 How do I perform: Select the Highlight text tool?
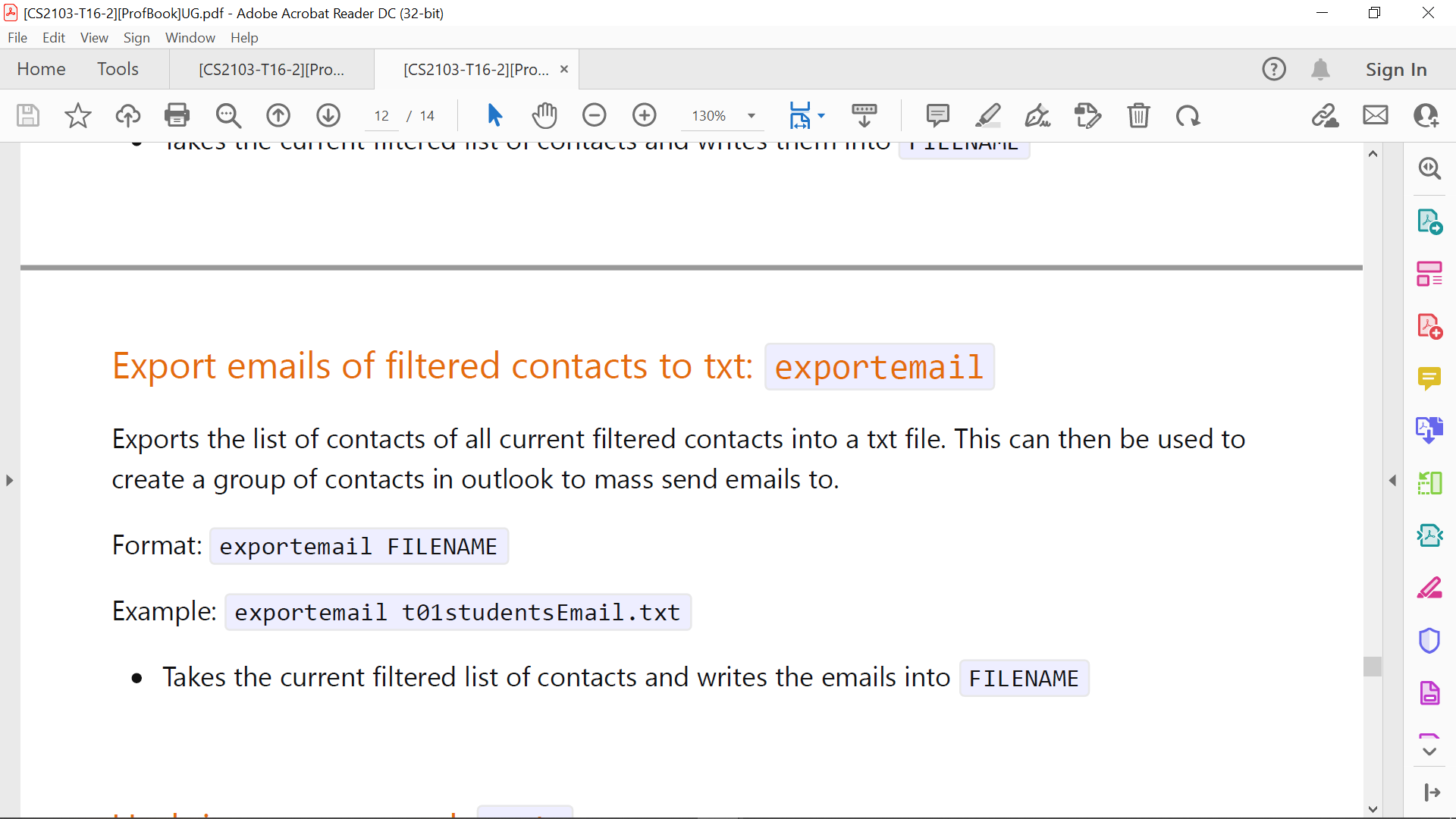click(x=987, y=115)
